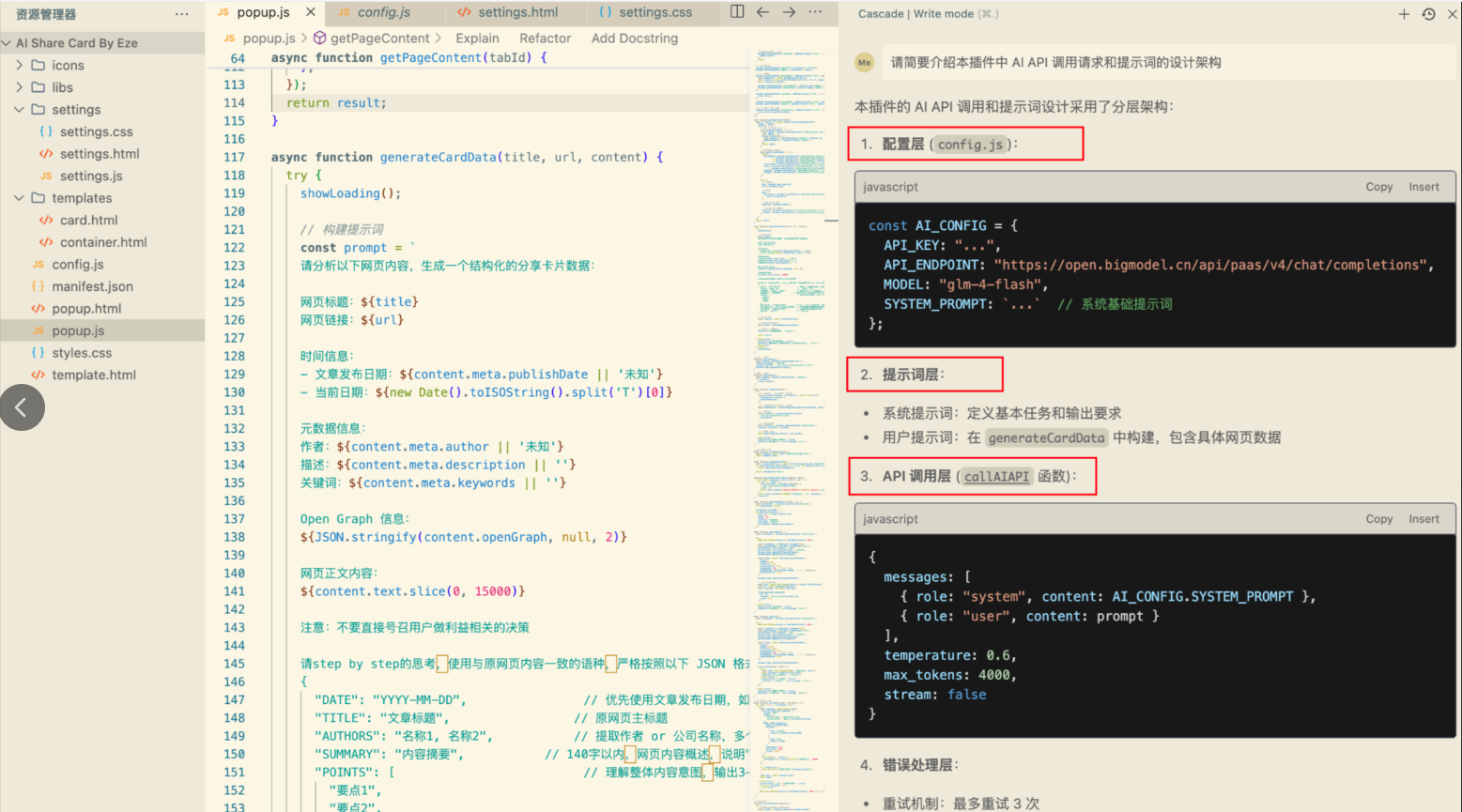The image size is (1462, 812).
Task: Open manifest.json in file explorer
Action: tap(92, 286)
